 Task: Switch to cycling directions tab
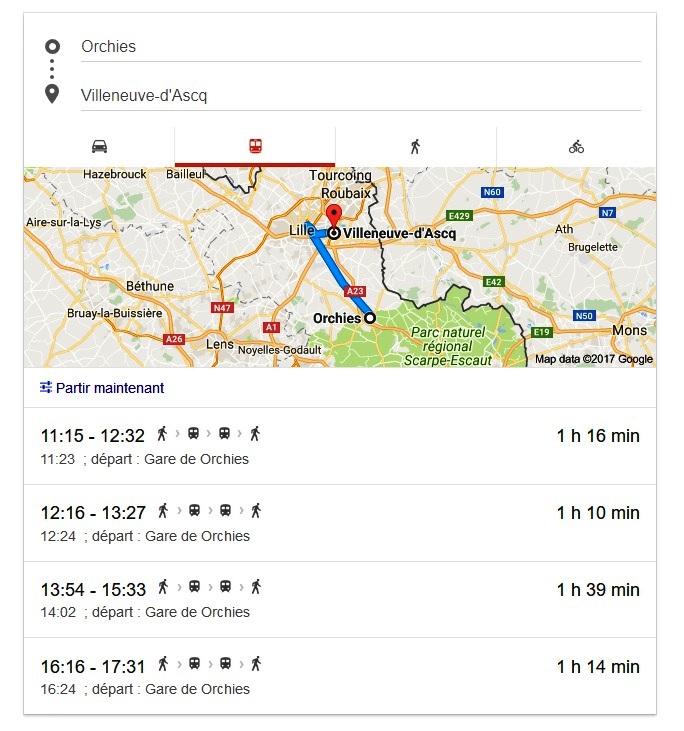tap(576, 146)
